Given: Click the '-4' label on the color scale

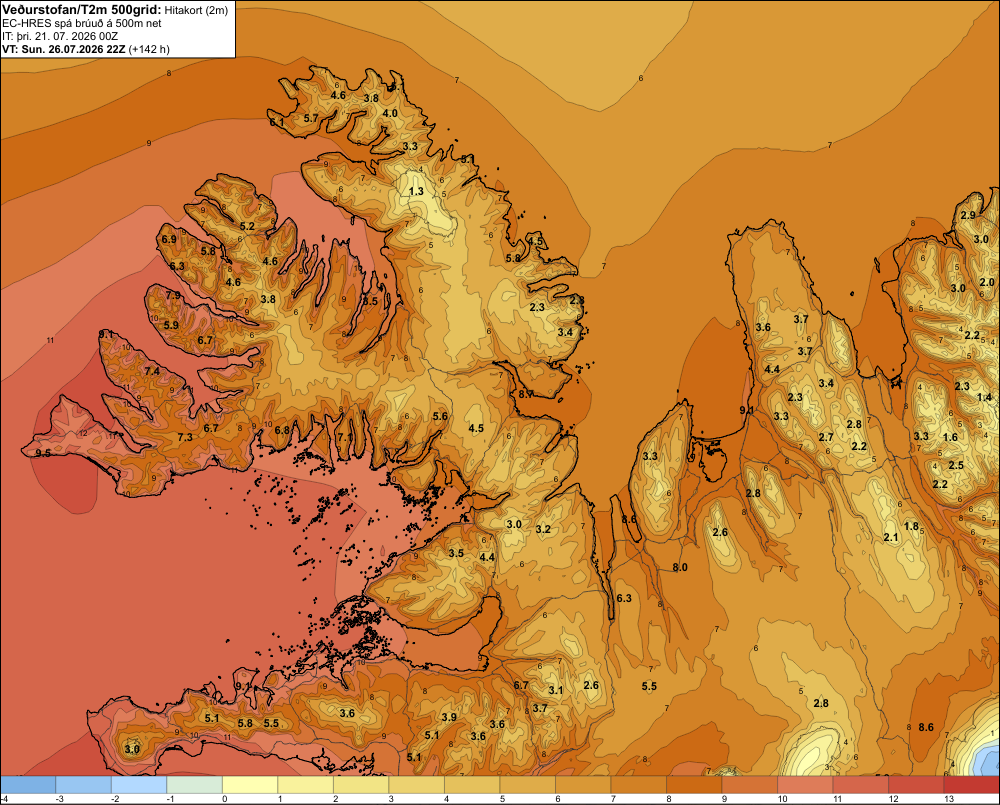Looking at the screenshot, I should pos(4,799).
